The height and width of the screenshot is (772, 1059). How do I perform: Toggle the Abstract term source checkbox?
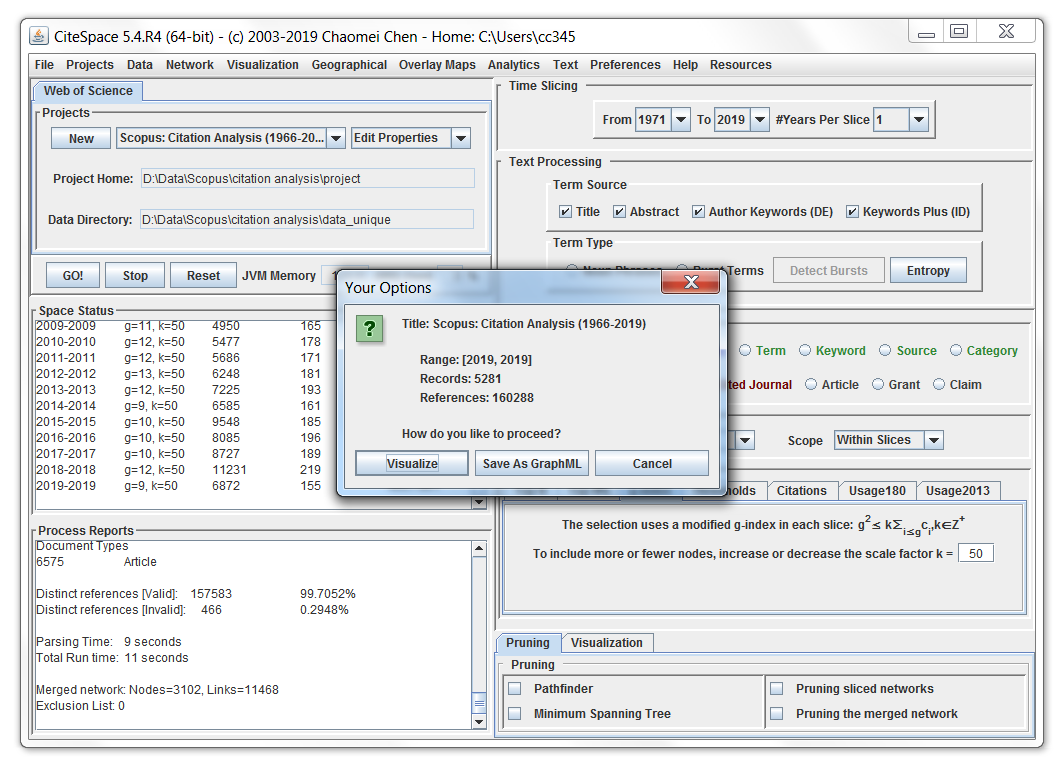(x=619, y=212)
